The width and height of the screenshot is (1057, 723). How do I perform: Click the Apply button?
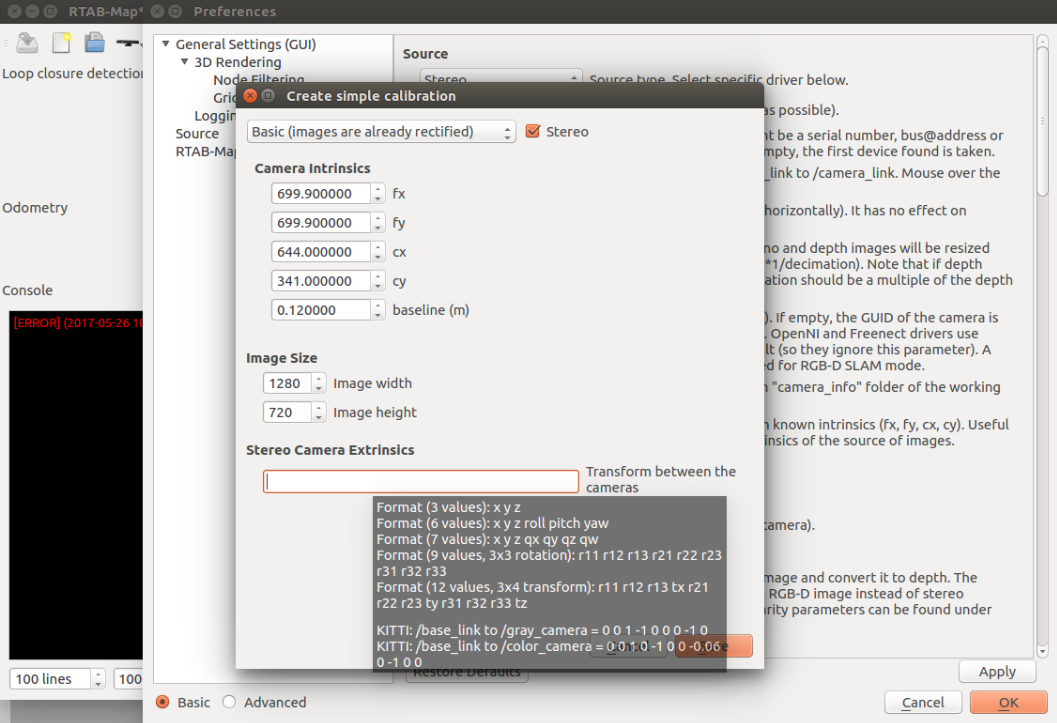996,671
